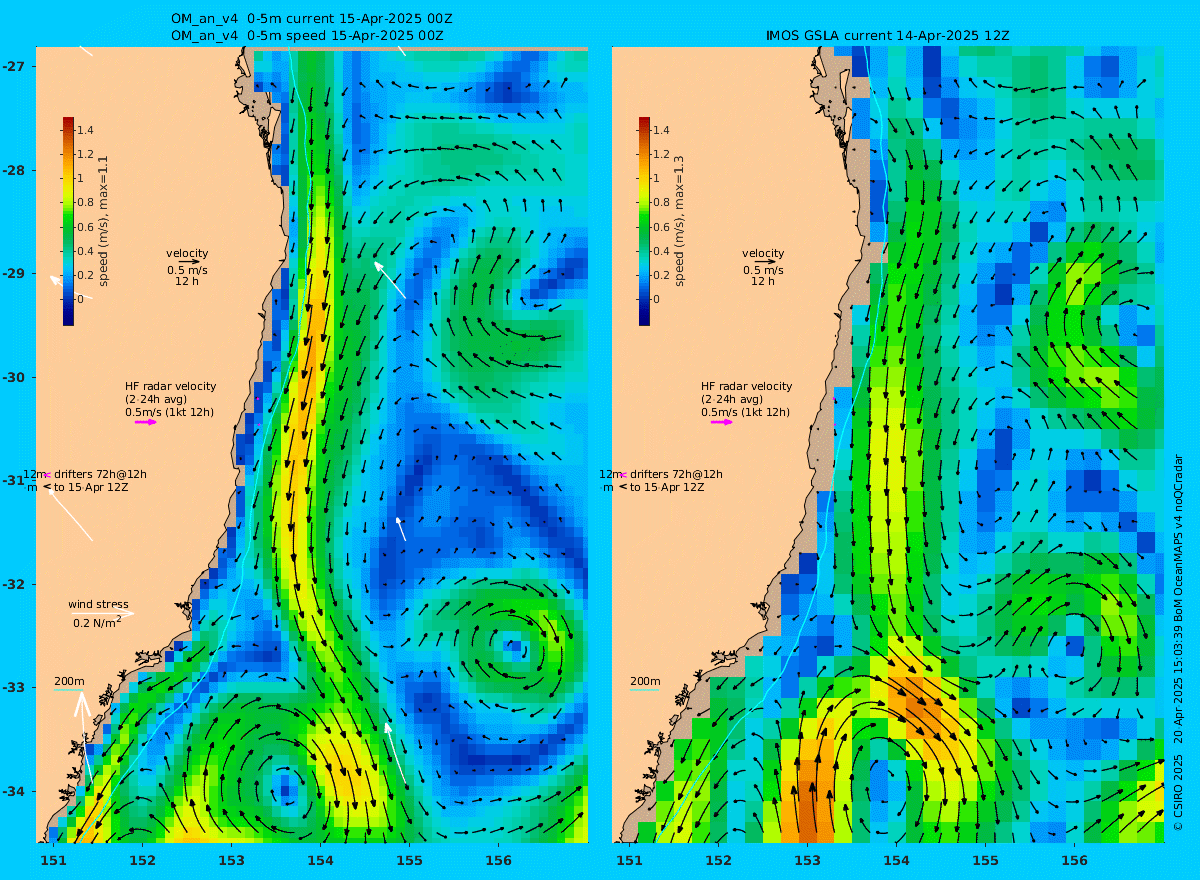Click 'to 15-Apr 12Z' text in left panel
Screen dimensions: 1200x880
pyautogui.click(x=91, y=487)
